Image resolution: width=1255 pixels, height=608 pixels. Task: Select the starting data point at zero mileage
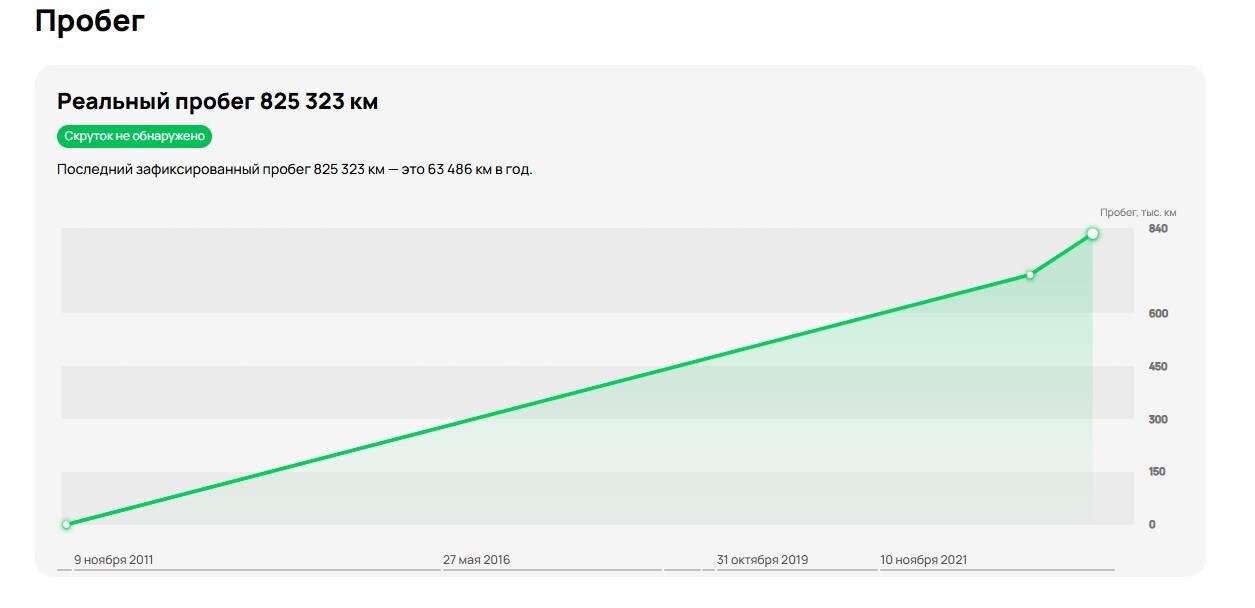coord(66,524)
